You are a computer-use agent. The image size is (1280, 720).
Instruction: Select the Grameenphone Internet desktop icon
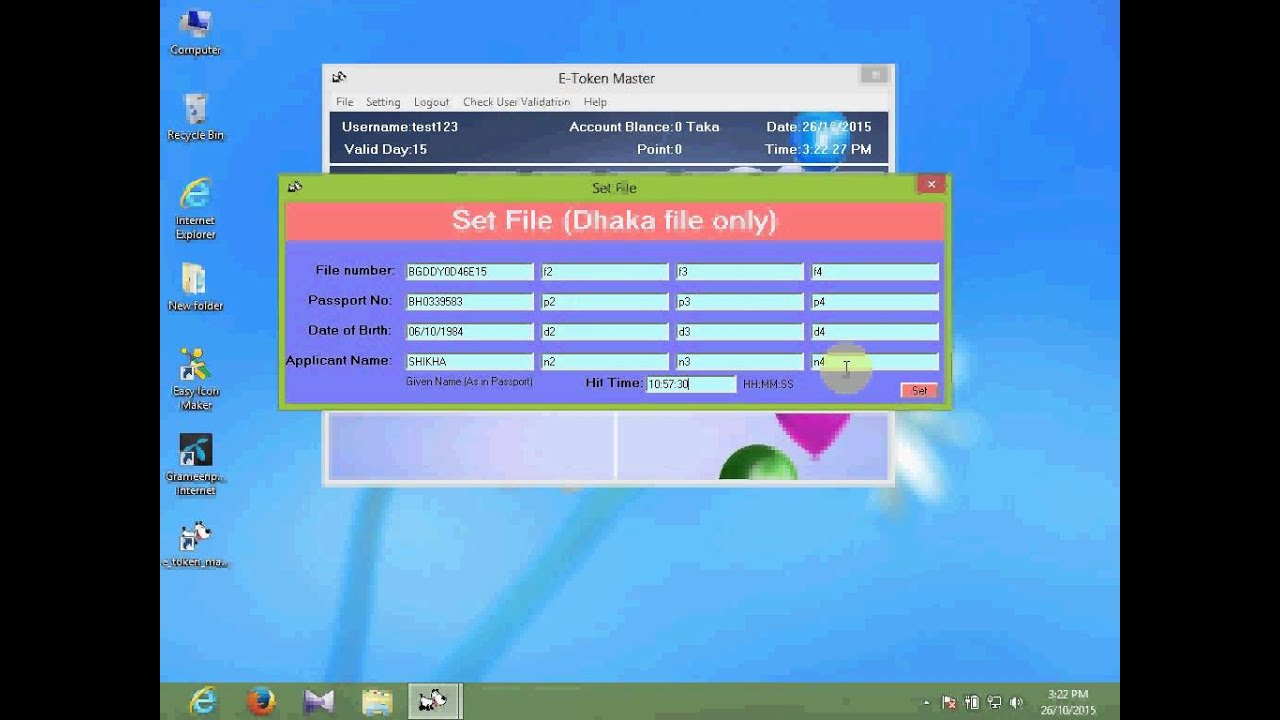(x=195, y=464)
